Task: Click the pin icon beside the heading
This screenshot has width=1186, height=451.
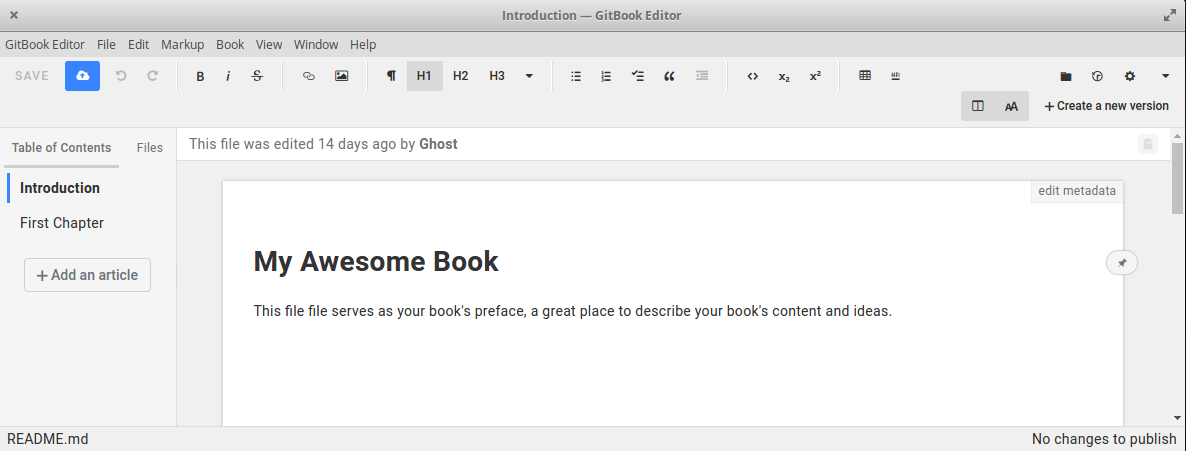Action: tap(1122, 262)
